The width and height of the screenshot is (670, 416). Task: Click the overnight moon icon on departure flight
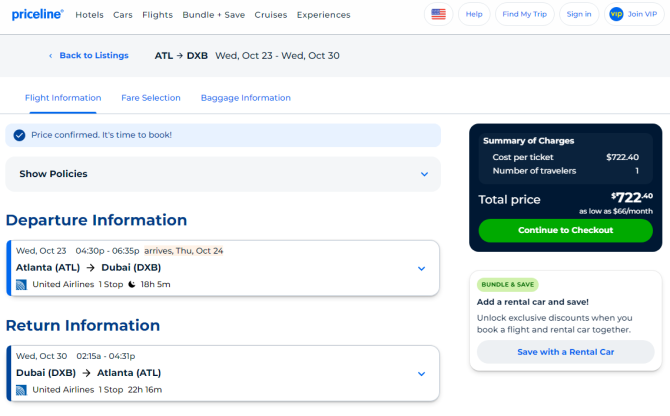coord(132,284)
